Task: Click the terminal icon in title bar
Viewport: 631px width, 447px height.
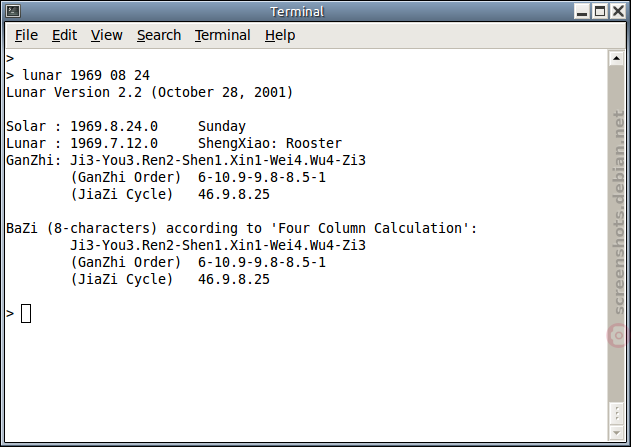Action: point(13,11)
